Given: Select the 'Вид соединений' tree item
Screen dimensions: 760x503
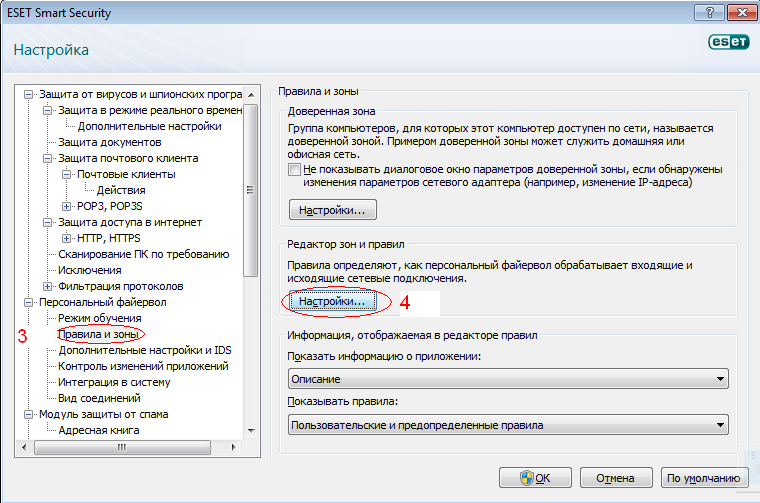Looking at the screenshot, I should click(x=99, y=398).
